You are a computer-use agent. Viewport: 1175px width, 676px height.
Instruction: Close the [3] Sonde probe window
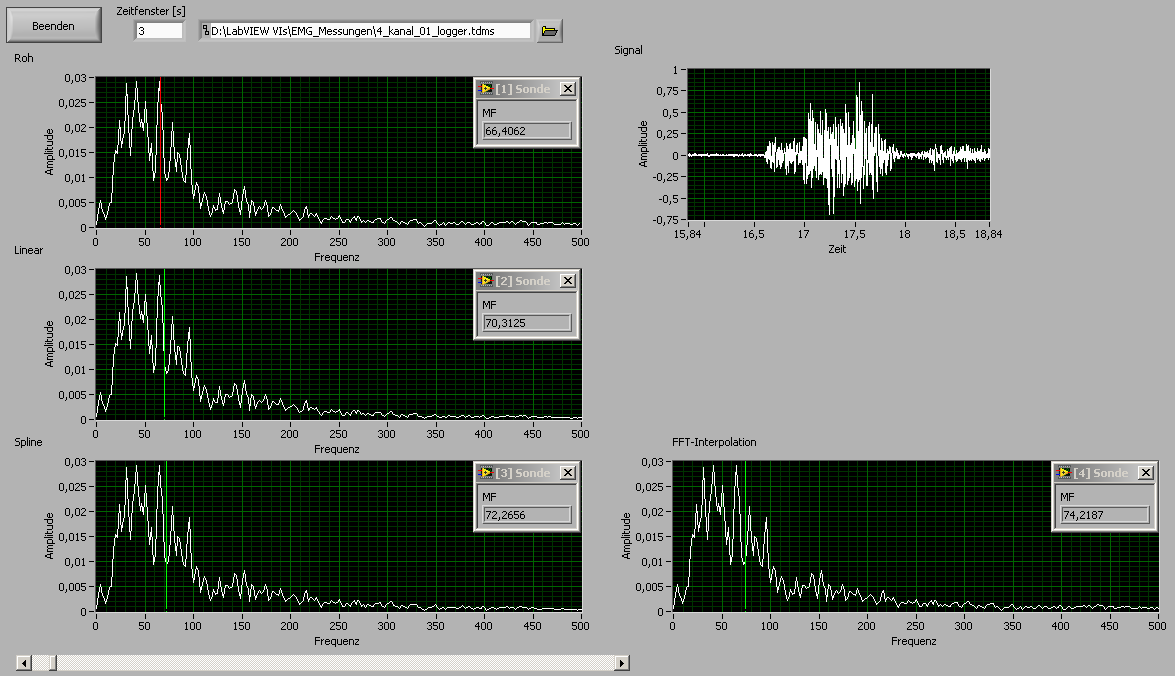click(x=567, y=473)
